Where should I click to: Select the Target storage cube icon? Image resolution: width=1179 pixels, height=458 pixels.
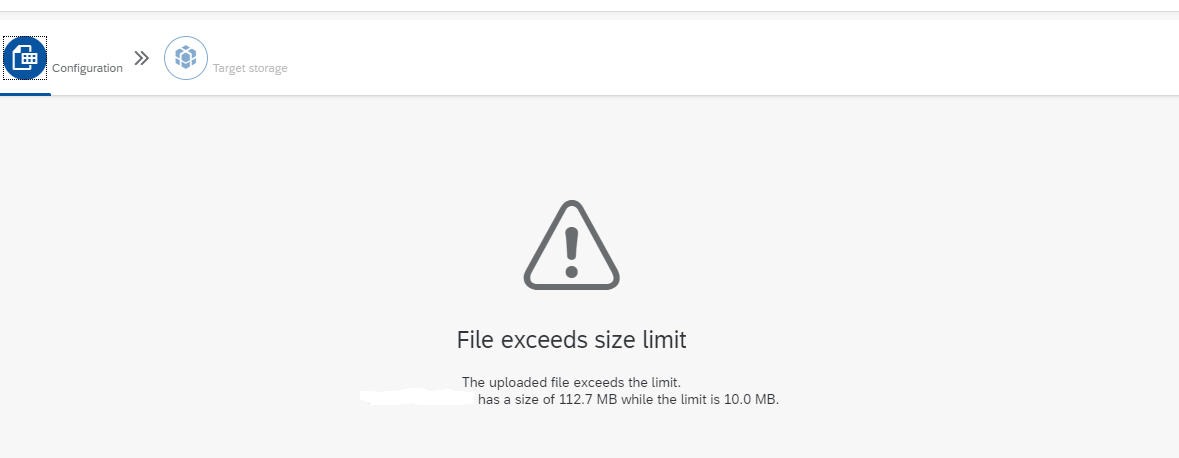pos(186,57)
